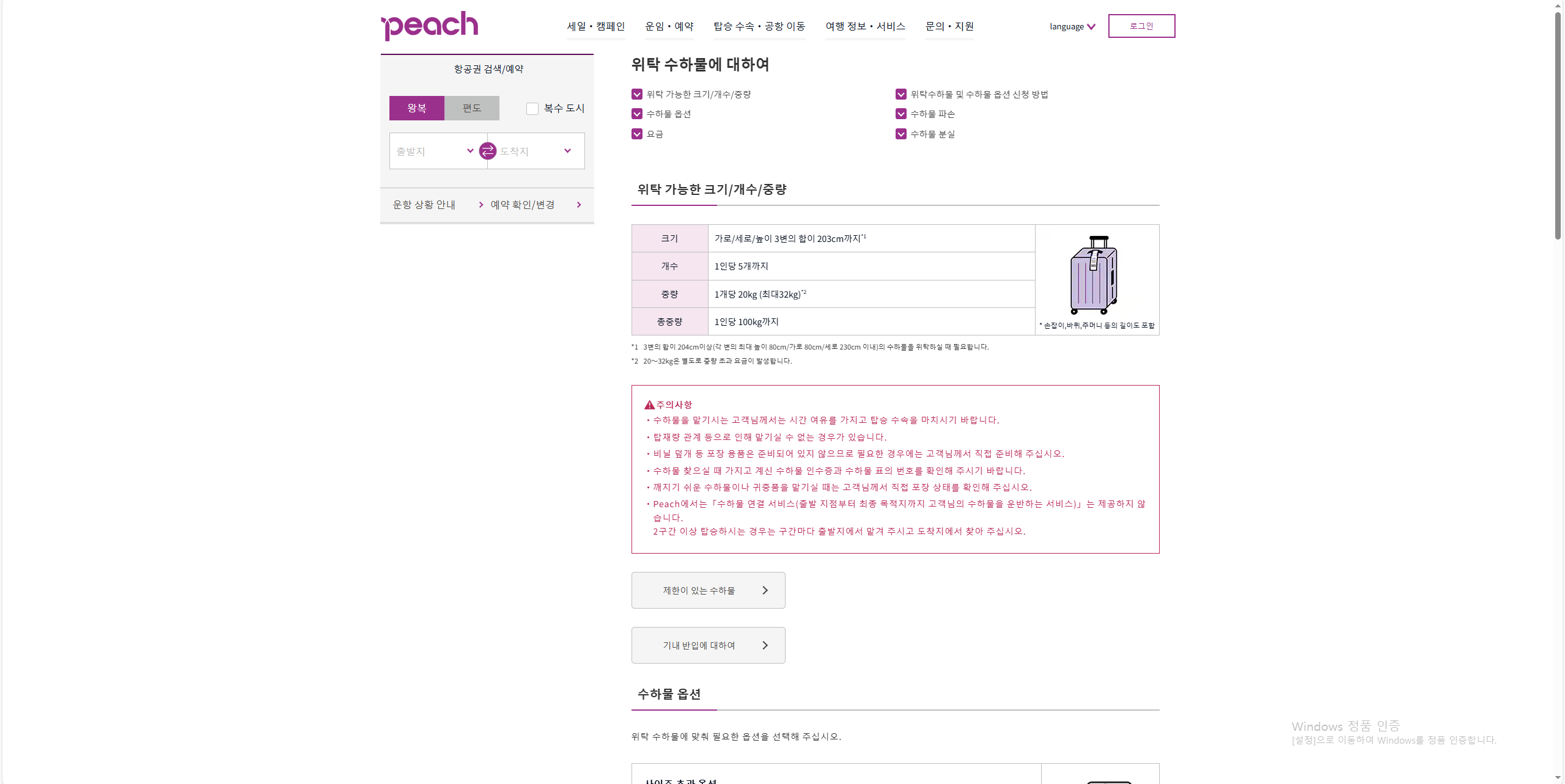The height and width of the screenshot is (784, 1565).
Task: Enable the 복수 도시 checkbox
Action: (532, 109)
